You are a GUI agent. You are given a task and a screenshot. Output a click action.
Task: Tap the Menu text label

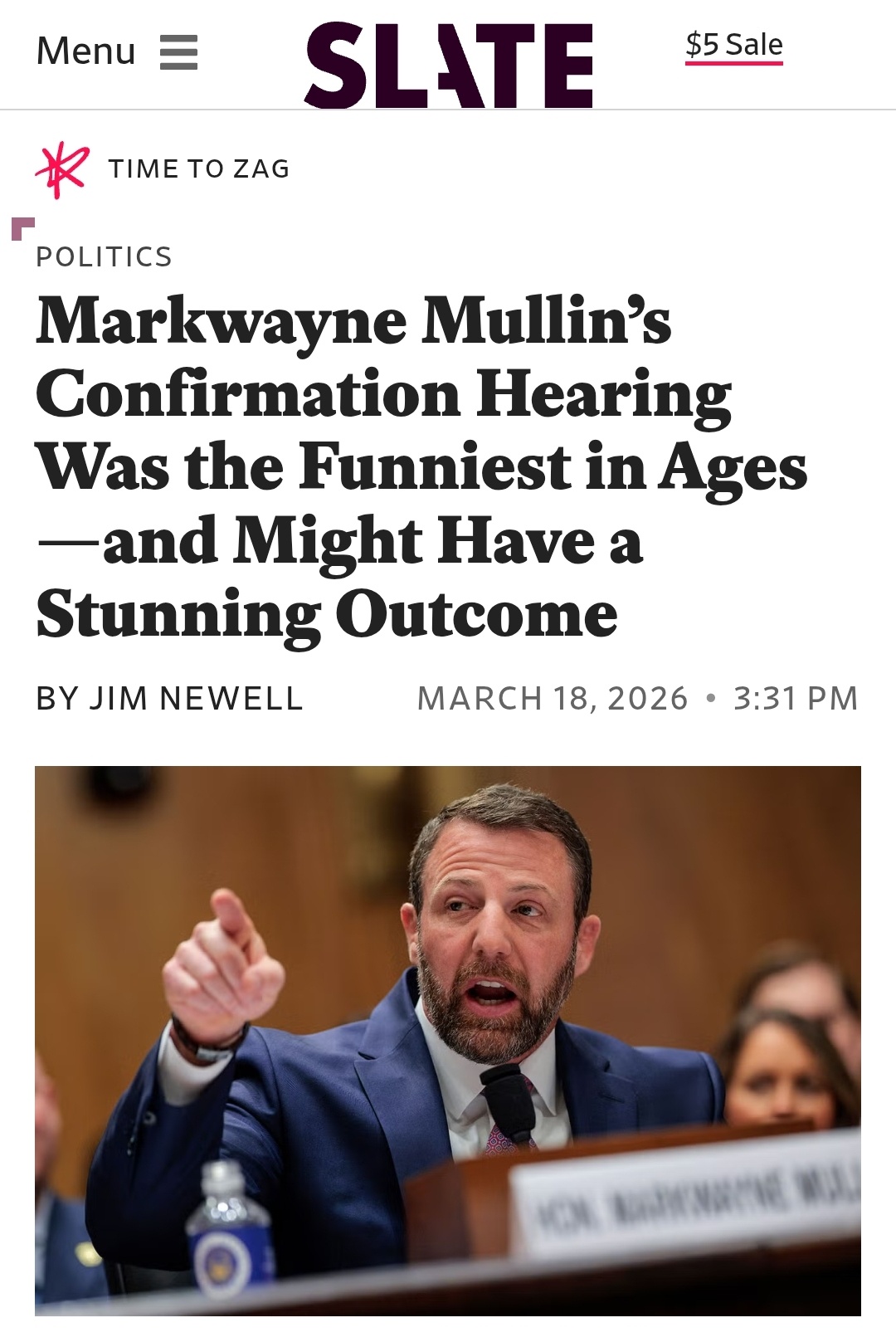85,51
